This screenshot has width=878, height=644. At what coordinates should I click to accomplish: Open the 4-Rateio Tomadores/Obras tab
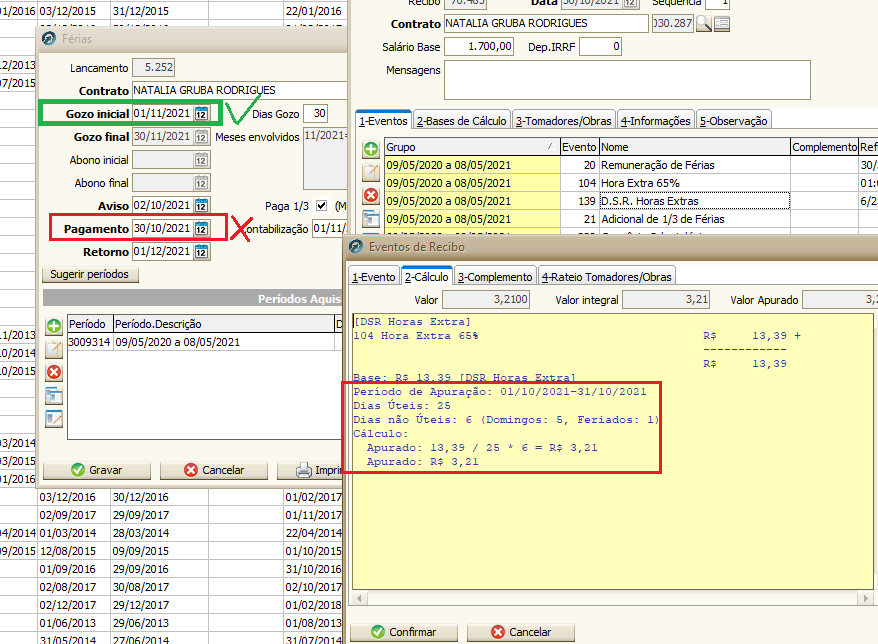606,277
